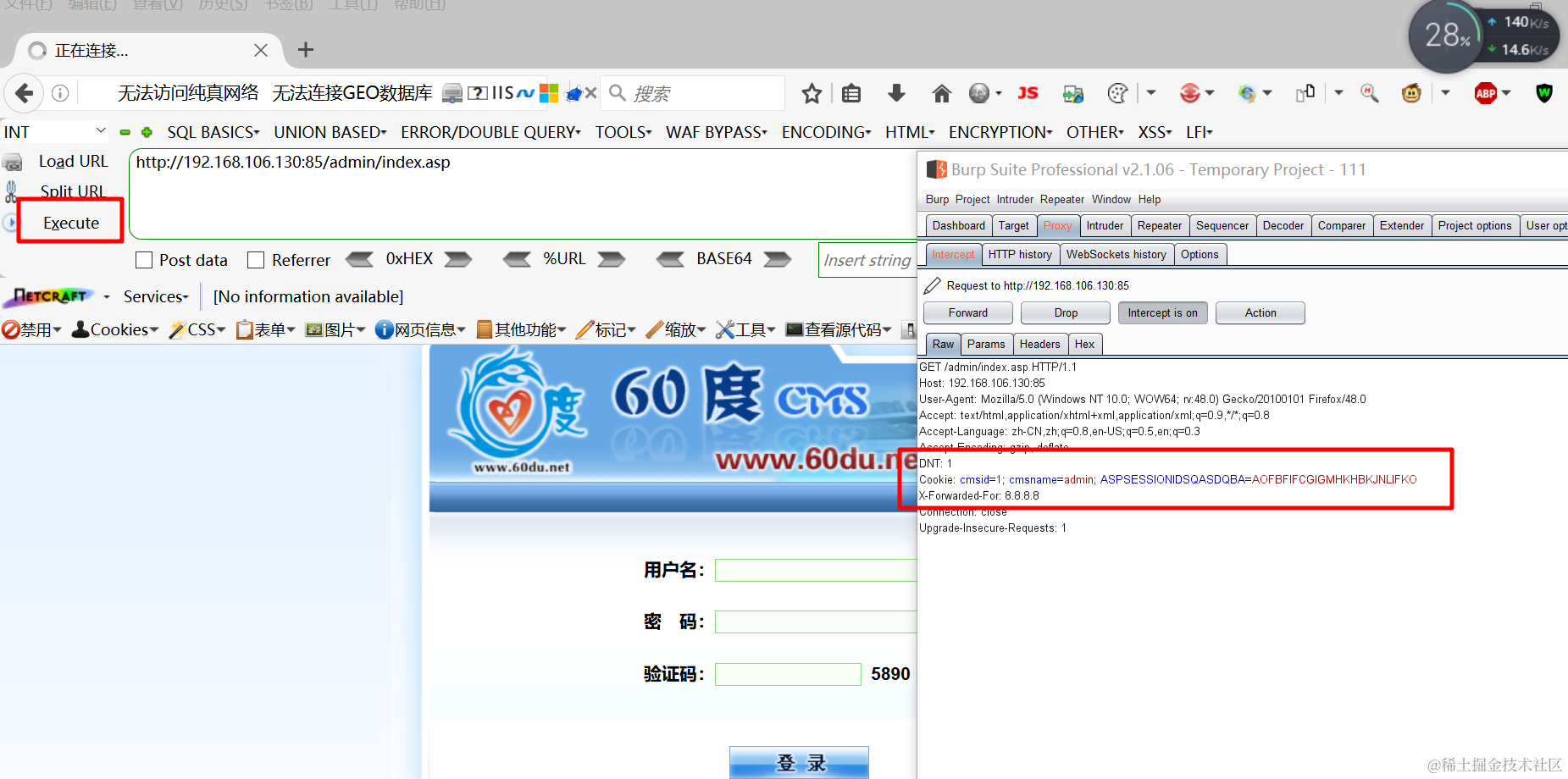Click the pencil icon beside Request to
Image resolution: width=1568 pixels, height=779 pixels.
[933, 285]
